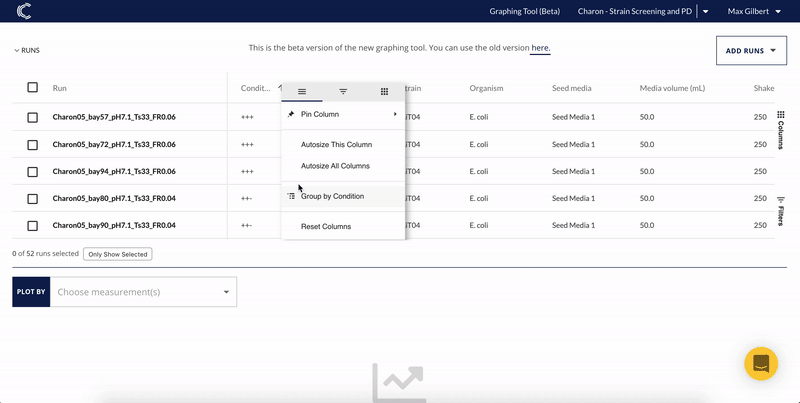Open the Choose measurement(s) dropdown
The image size is (800, 403).
coord(142,292)
